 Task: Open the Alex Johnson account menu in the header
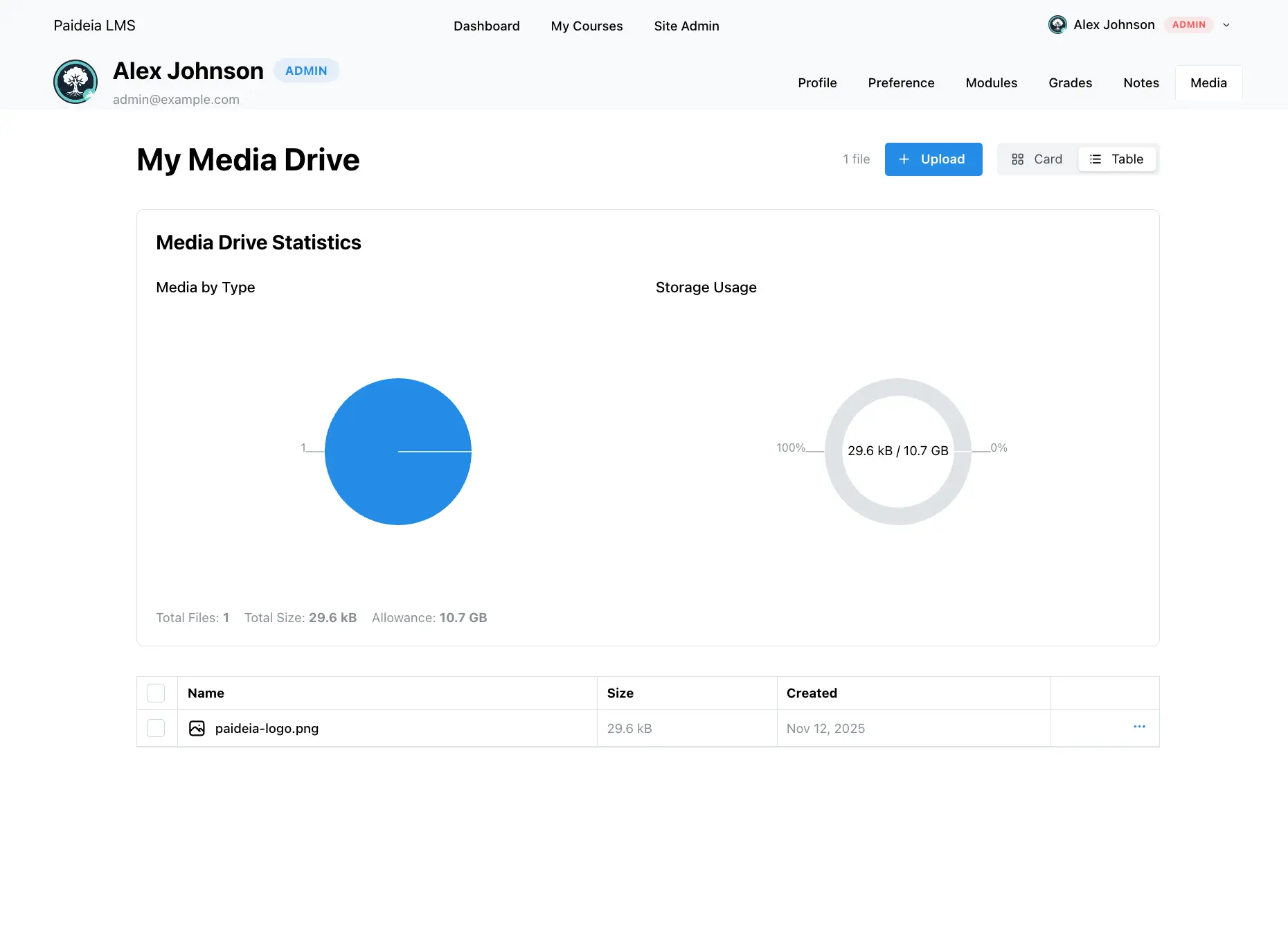point(1113,25)
